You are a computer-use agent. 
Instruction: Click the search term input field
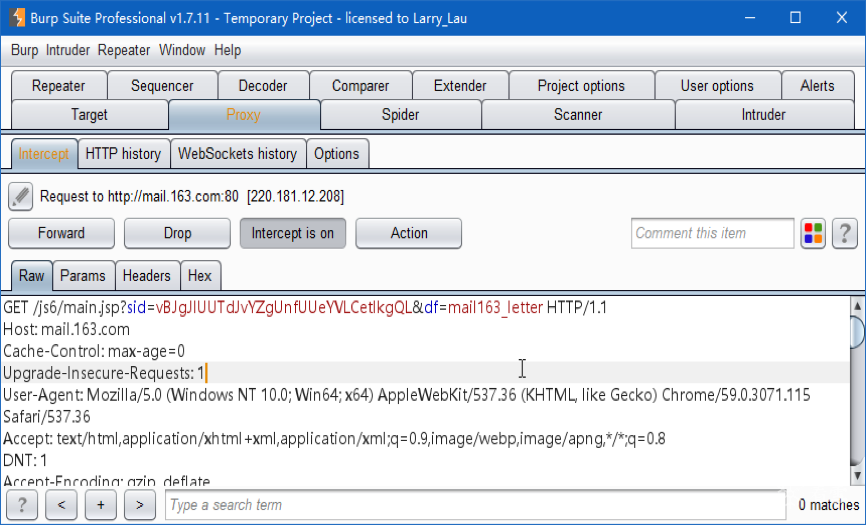coord(475,505)
